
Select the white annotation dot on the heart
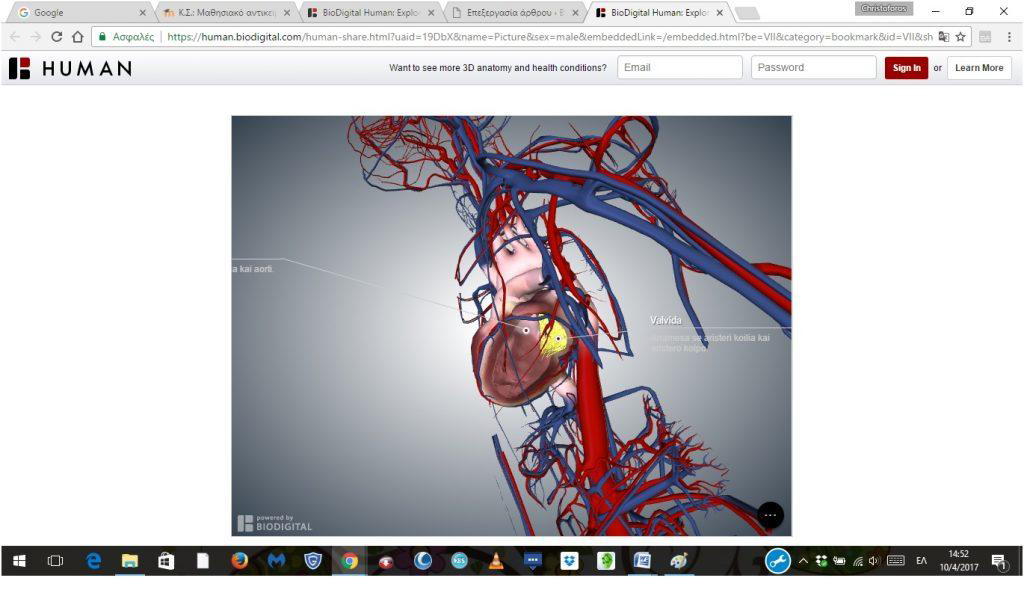point(526,329)
